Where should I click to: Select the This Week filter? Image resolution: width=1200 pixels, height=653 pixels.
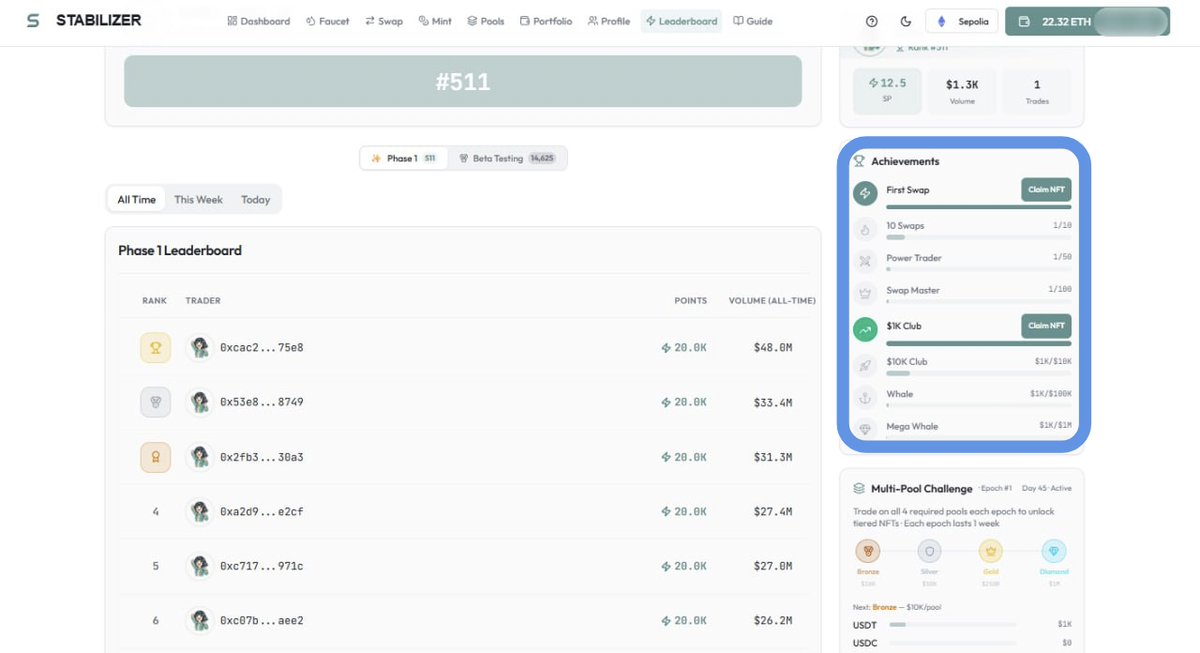(198, 199)
